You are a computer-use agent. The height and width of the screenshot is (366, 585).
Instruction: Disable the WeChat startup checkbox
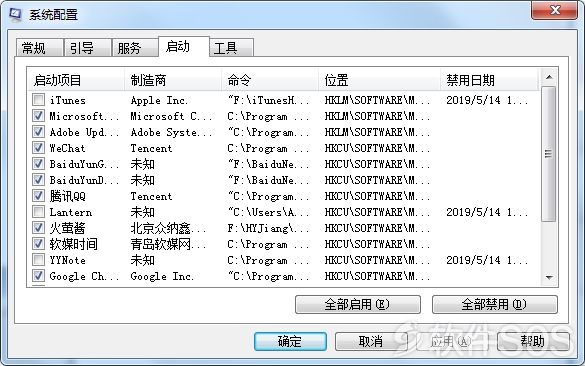click(38, 148)
